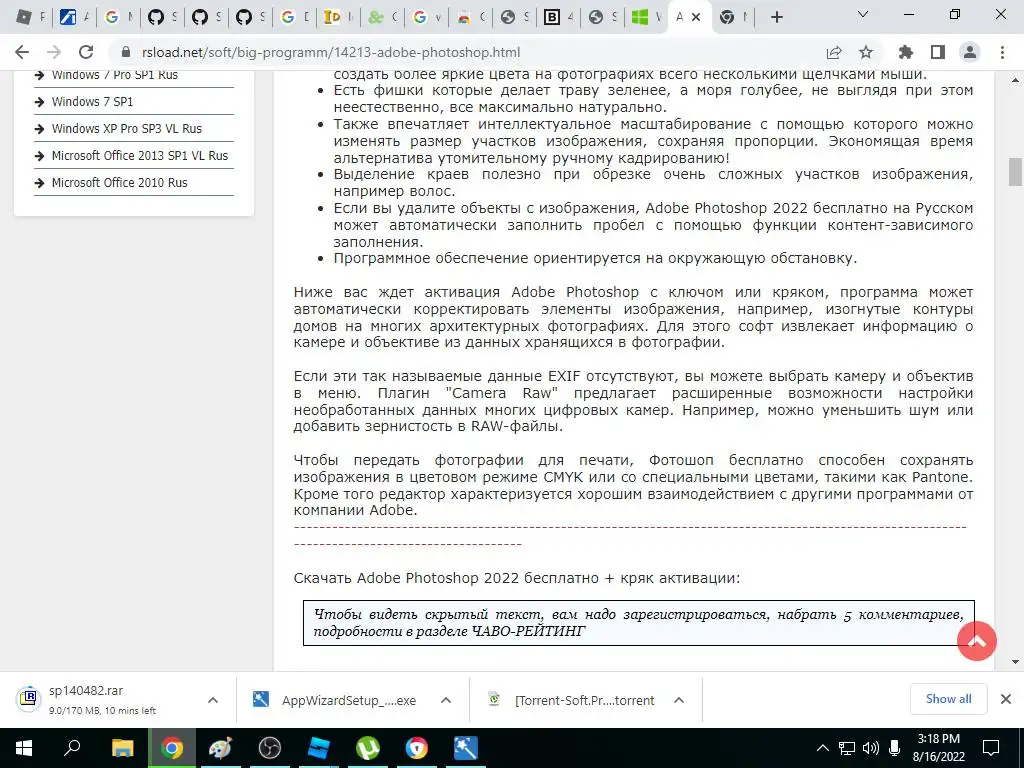The height and width of the screenshot is (768, 1024).
Task: Open taskbar search magnifier
Action: [72, 748]
